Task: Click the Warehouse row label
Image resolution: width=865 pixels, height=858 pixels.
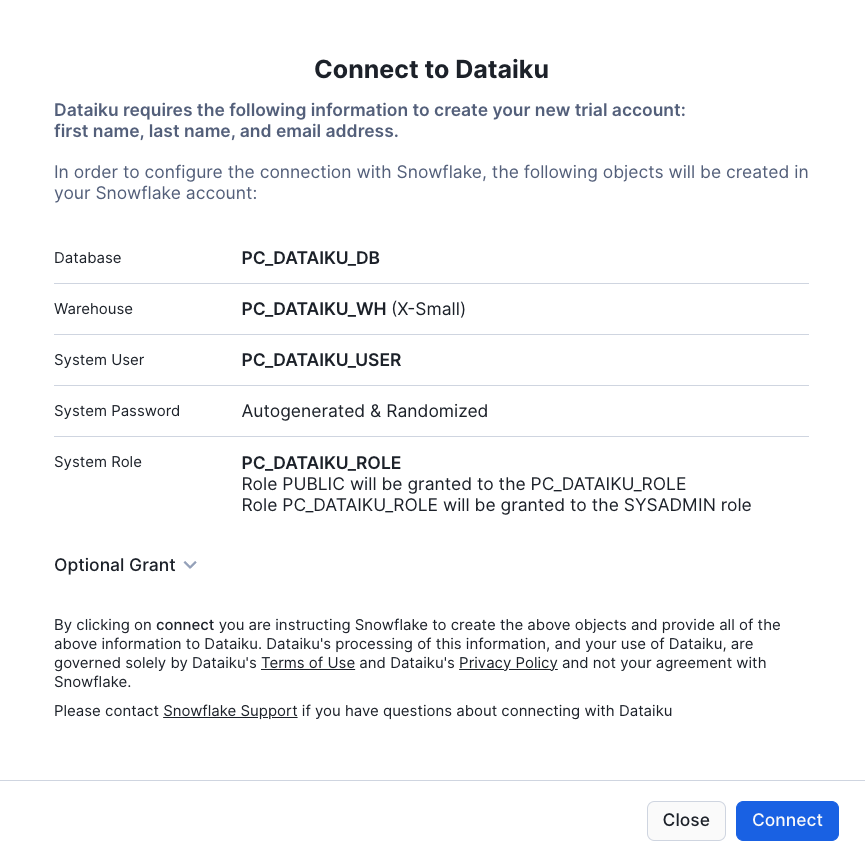Action: coord(93,309)
